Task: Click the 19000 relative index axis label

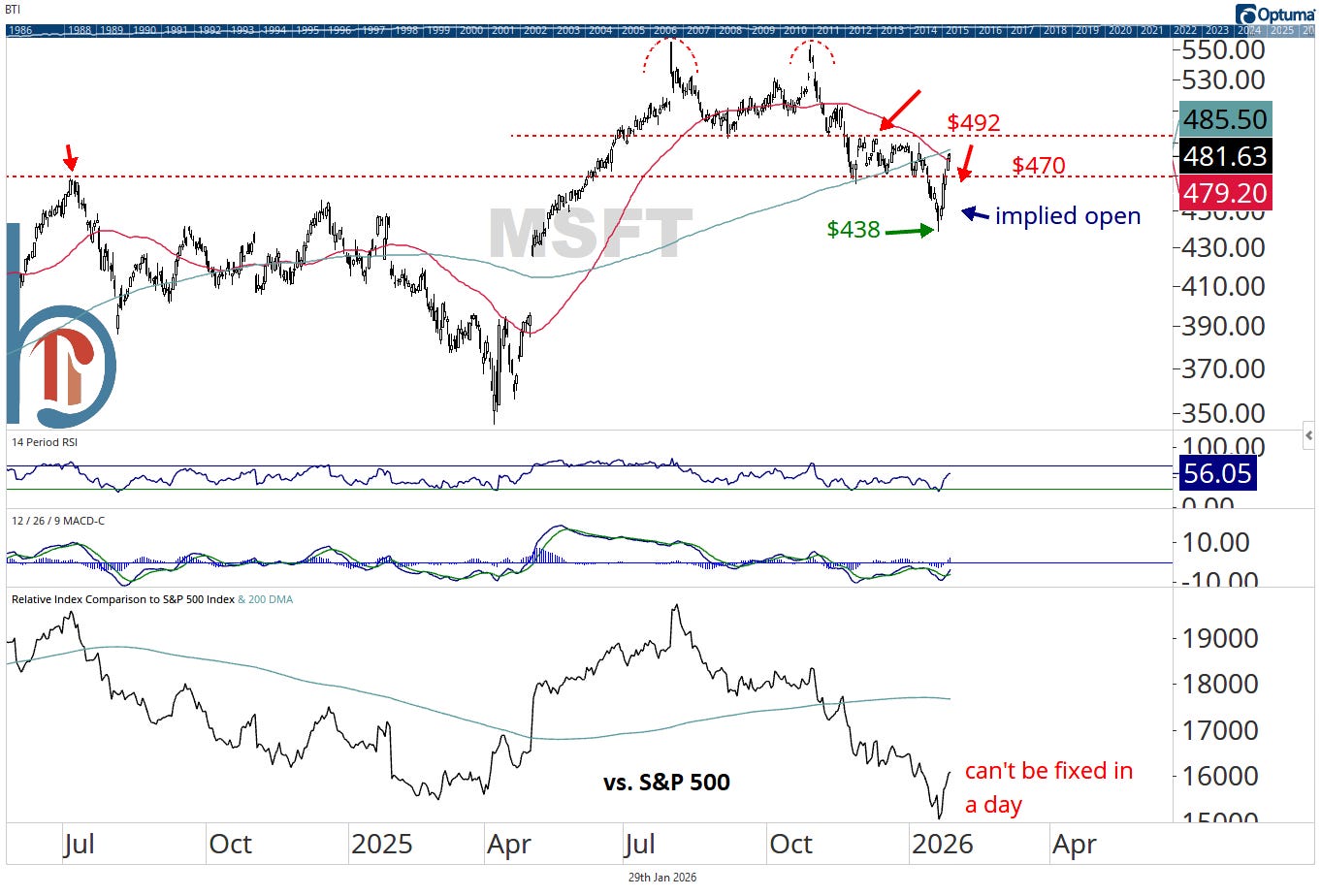Action: 1218,638
